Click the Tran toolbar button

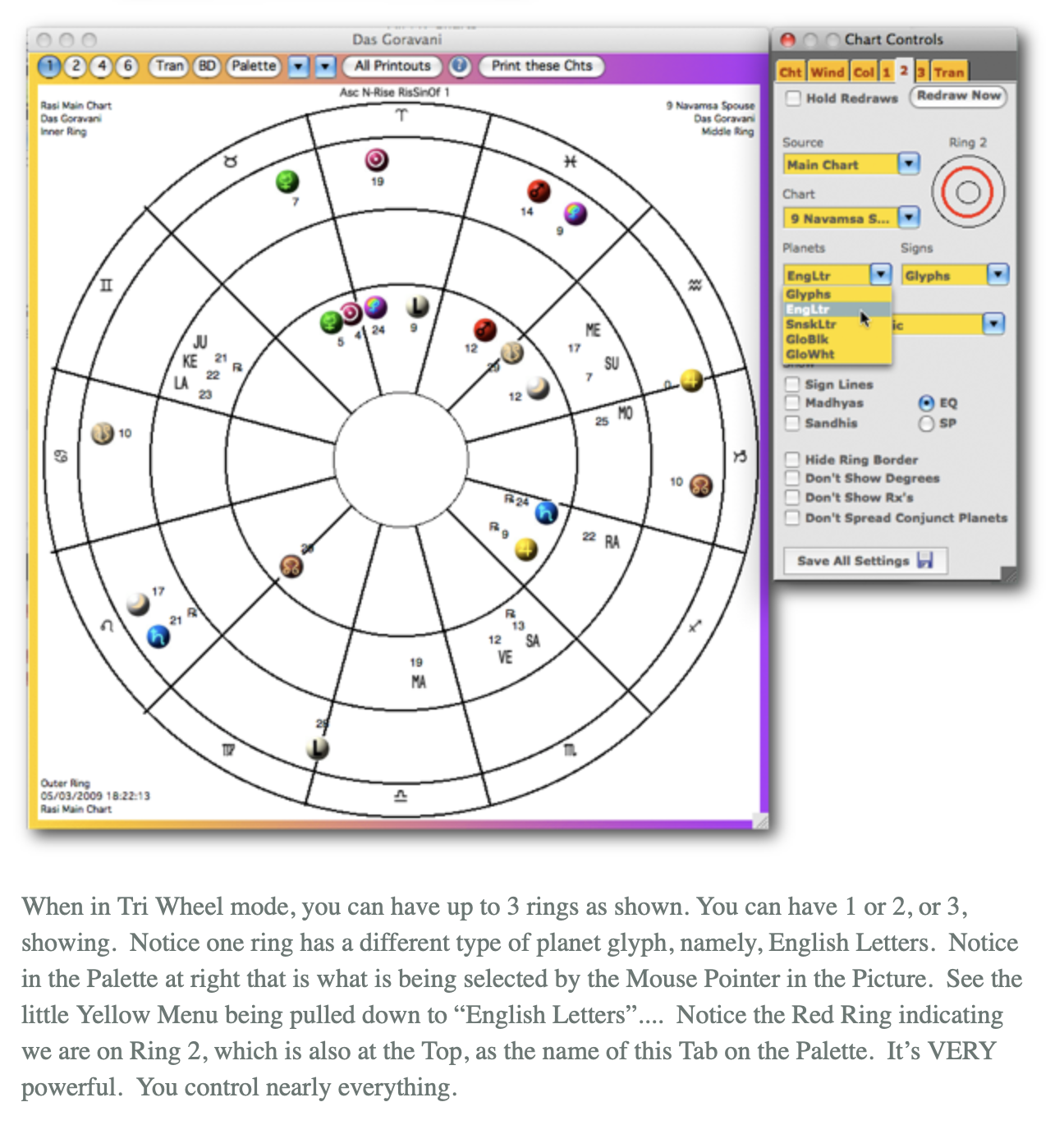point(169,67)
